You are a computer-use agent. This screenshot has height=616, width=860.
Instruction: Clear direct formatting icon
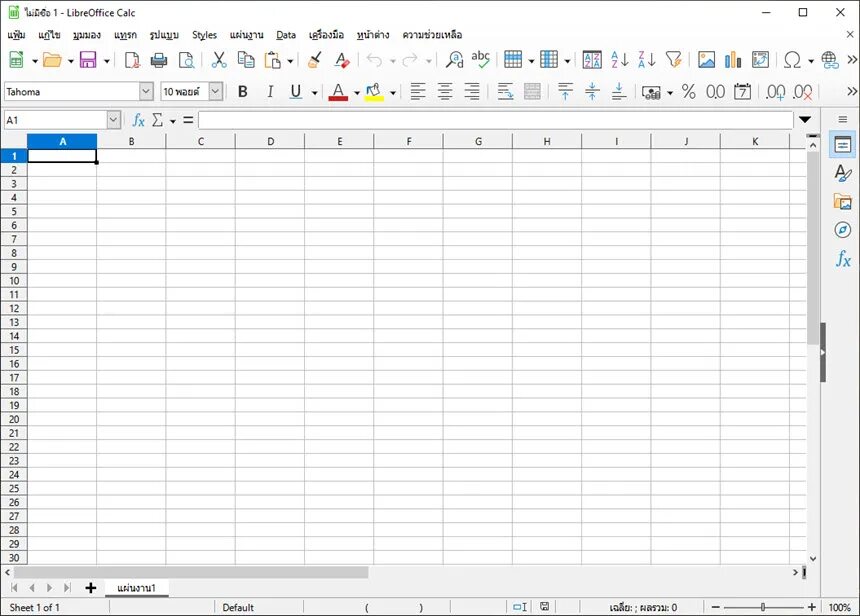click(x=342, y=60)
